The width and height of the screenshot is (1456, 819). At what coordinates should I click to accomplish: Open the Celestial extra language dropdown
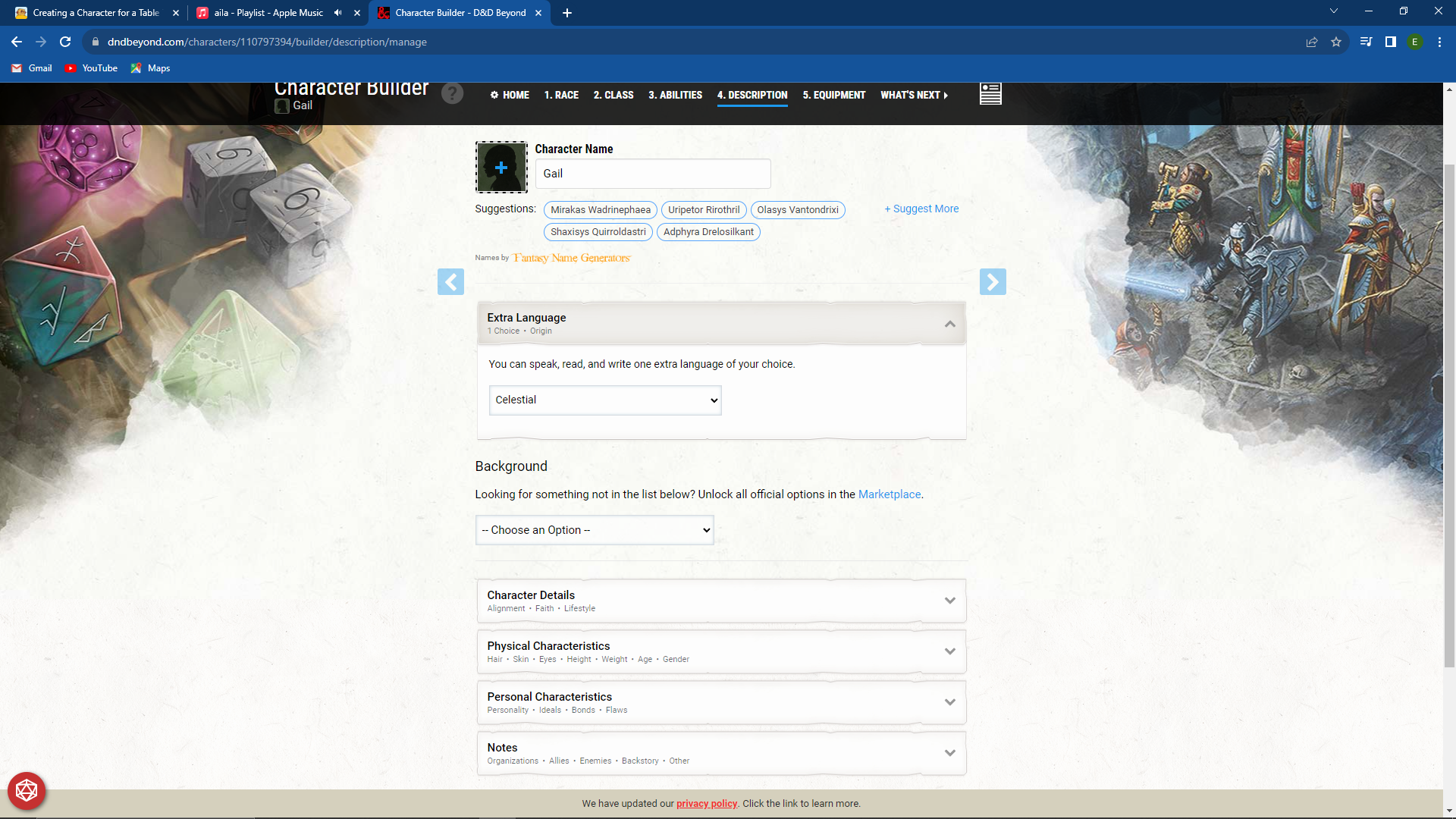pos(604,400)
